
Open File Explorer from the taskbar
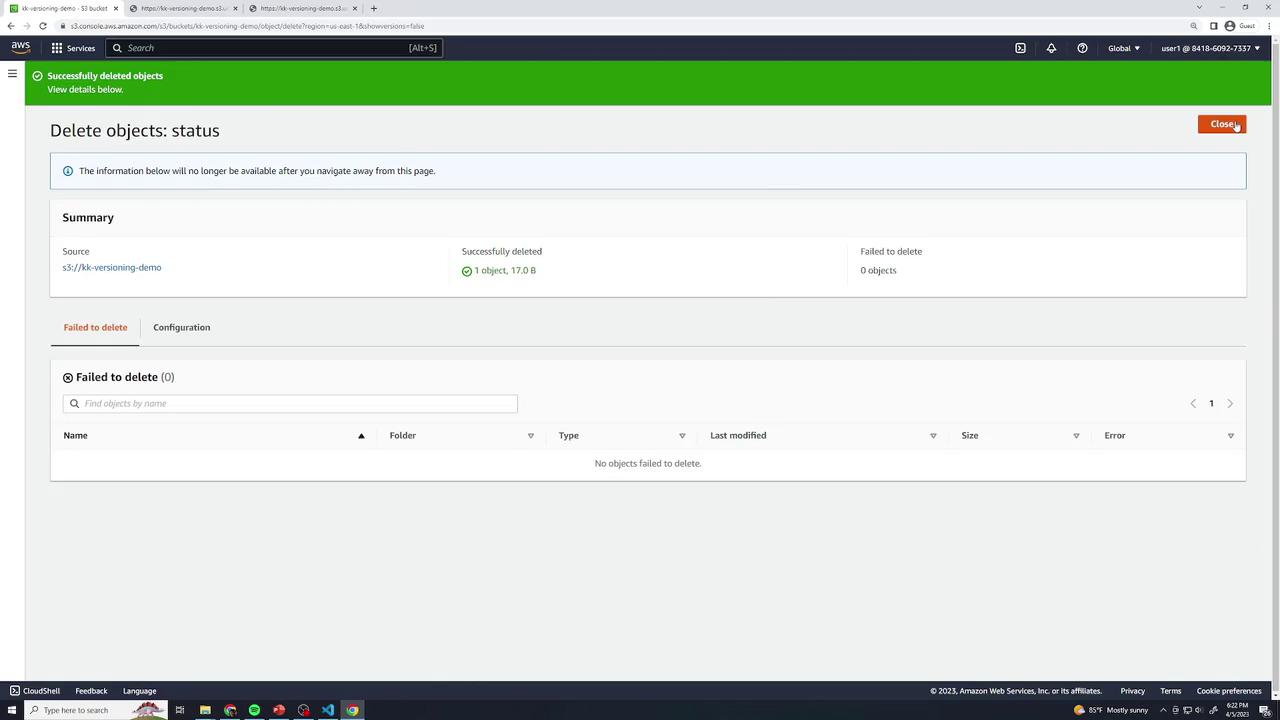tap(205, 710)
